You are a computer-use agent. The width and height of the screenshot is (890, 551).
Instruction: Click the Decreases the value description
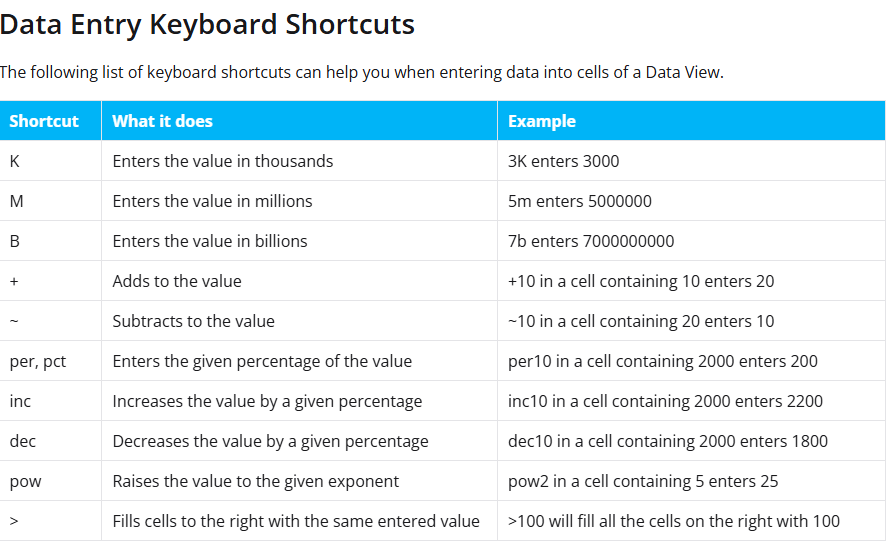tap(270, 441)
